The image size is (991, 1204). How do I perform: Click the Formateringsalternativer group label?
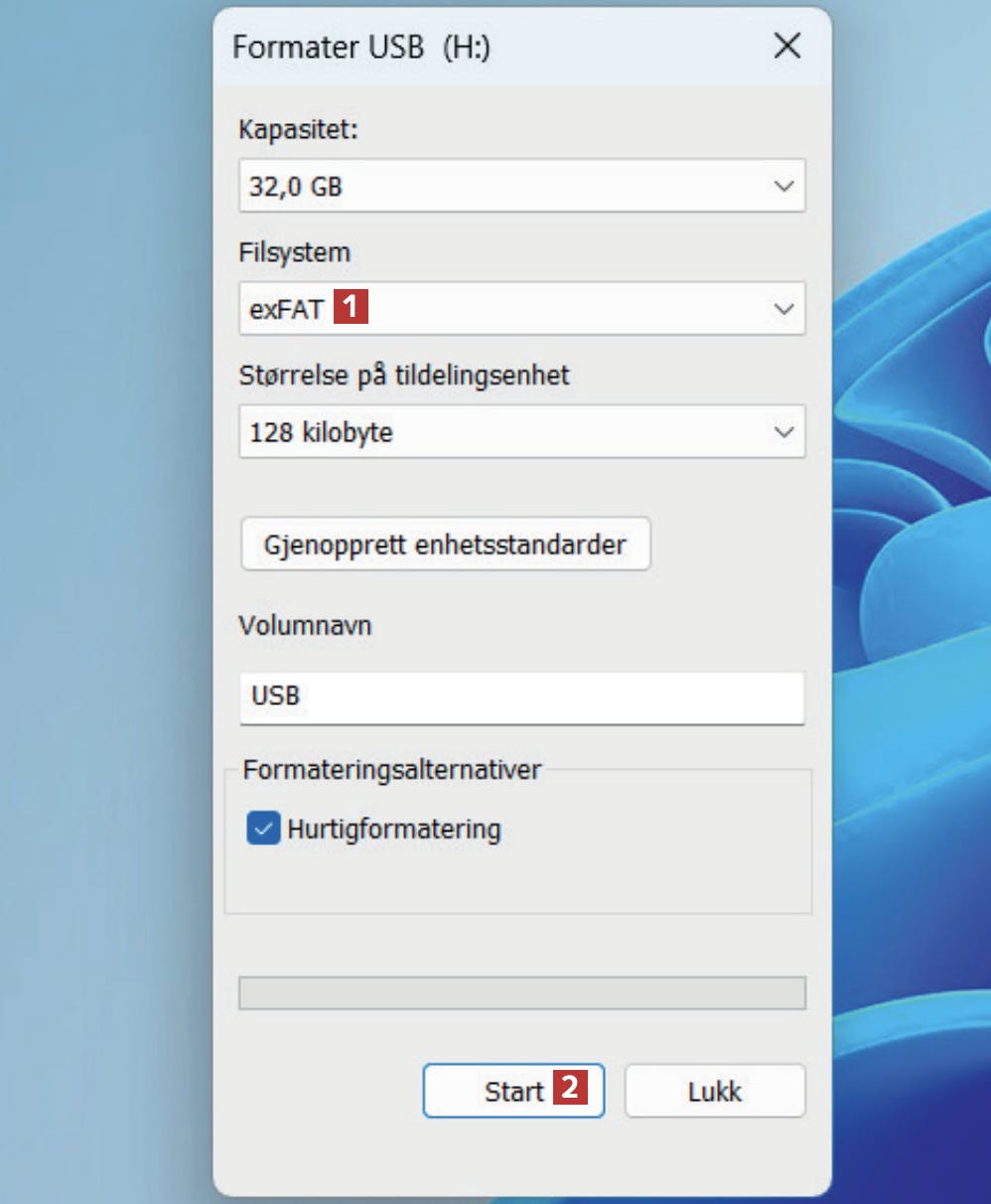392,770
